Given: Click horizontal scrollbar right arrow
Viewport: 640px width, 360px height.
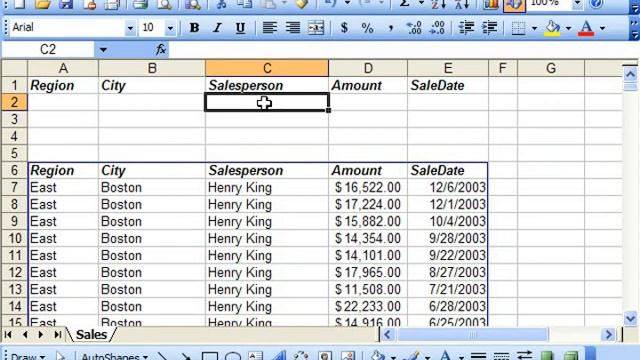Looking at the screenshot, I should pos(608,335).
